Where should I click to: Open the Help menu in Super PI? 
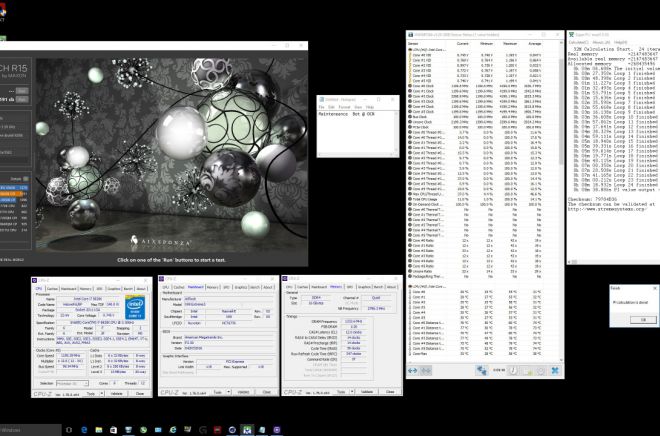pos(622,43)
